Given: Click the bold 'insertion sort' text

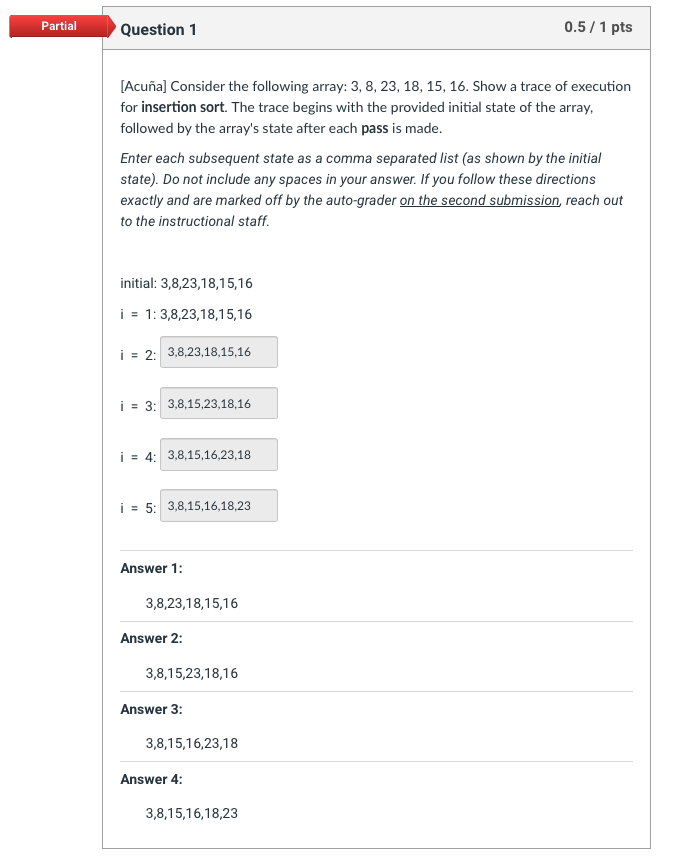Looking at the screenshot, I should pyautogui.click(x=183, y=107).
